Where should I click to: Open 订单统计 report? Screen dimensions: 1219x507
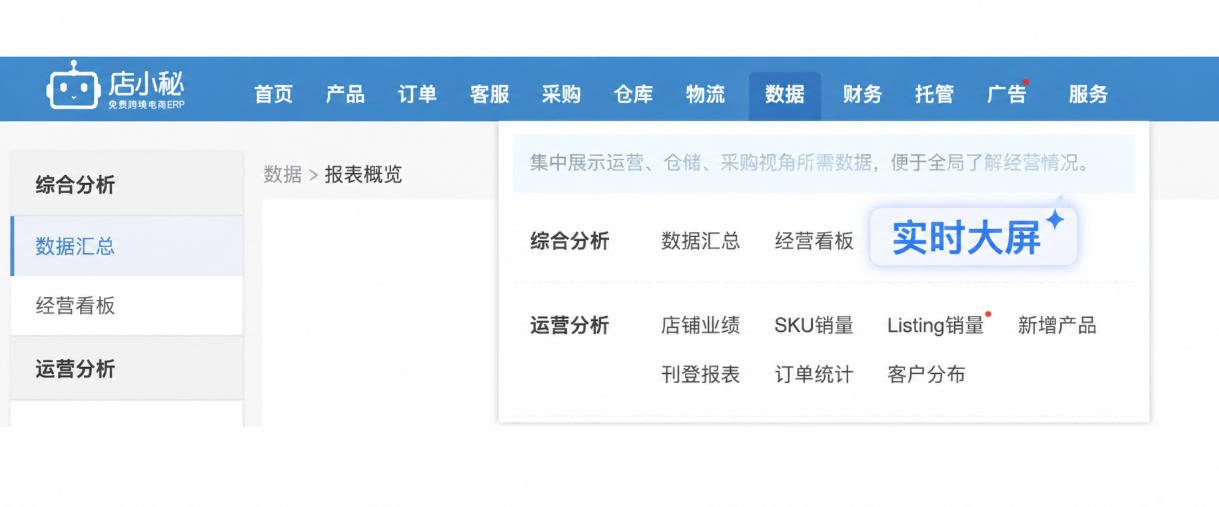click(814, 375)
